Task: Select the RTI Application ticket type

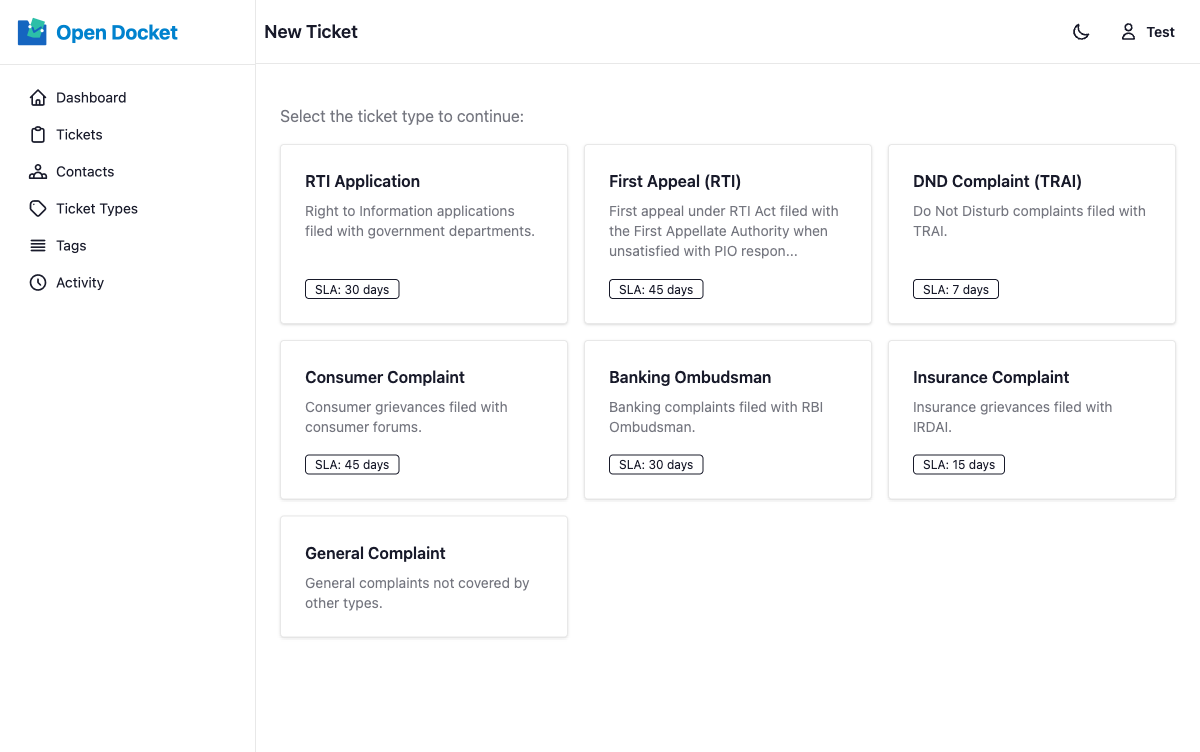Action: (423, 233)
